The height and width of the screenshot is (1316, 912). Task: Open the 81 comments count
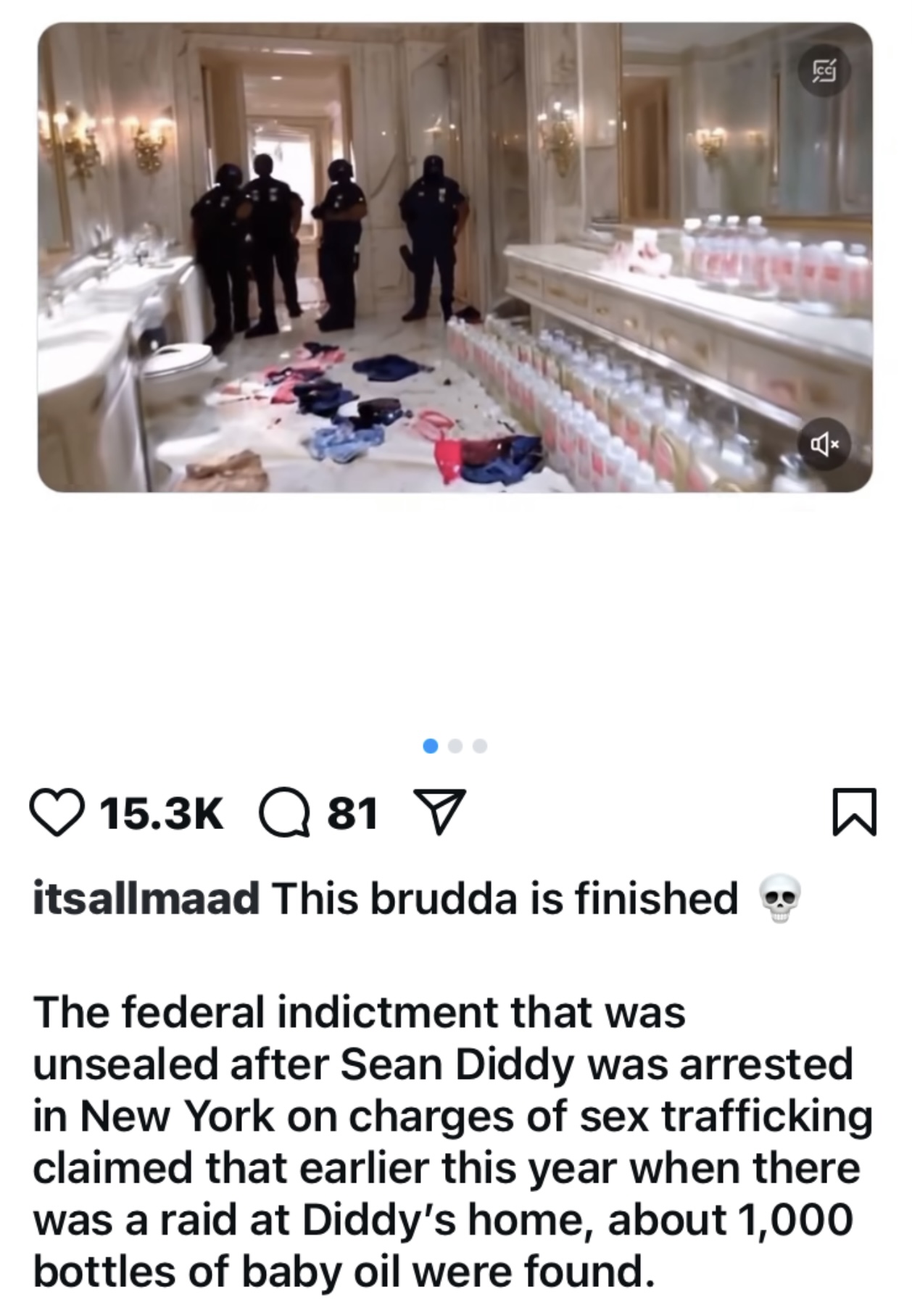352,813
